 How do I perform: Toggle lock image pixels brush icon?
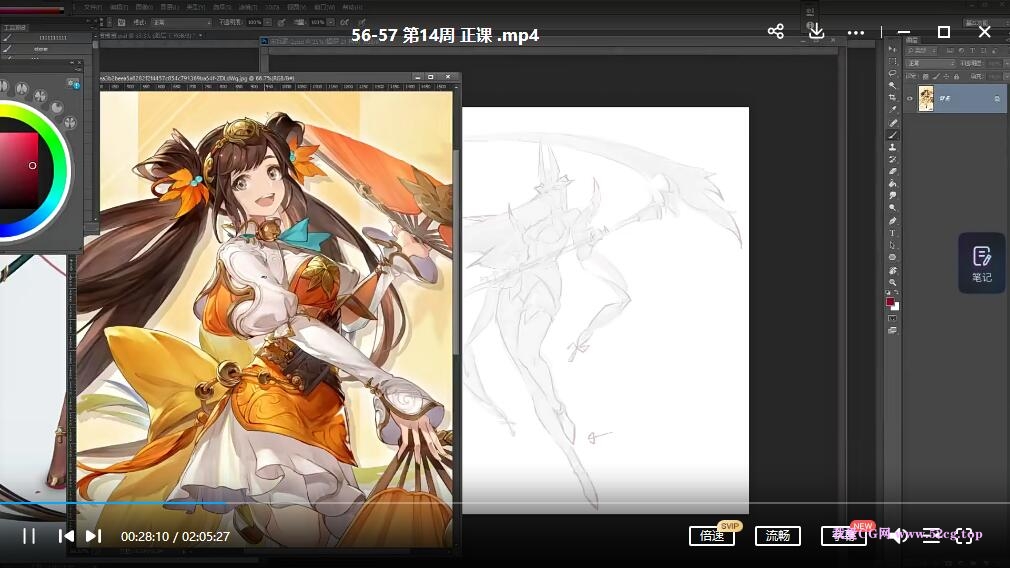point(937,76)
